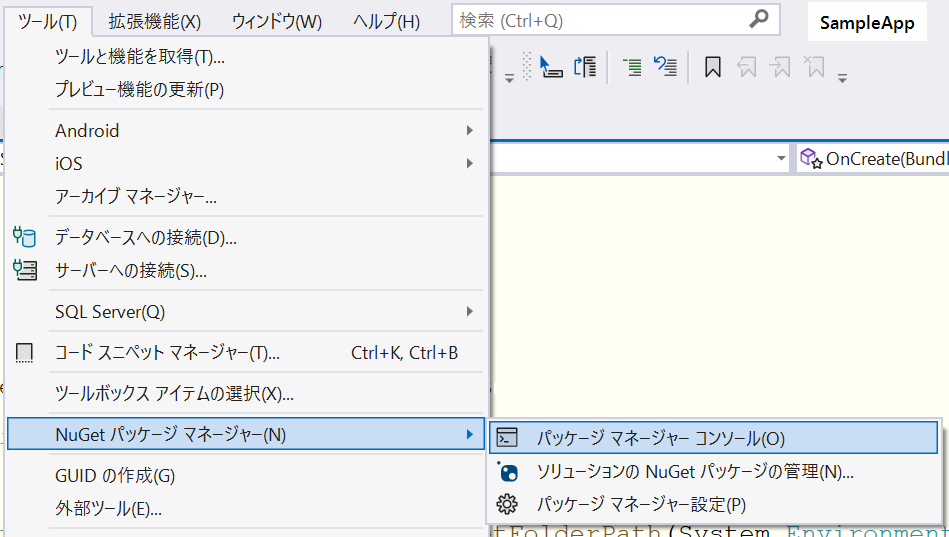Click the database connection icon
The width and height of the screenshot is (949, 537).
pos(24,237)
